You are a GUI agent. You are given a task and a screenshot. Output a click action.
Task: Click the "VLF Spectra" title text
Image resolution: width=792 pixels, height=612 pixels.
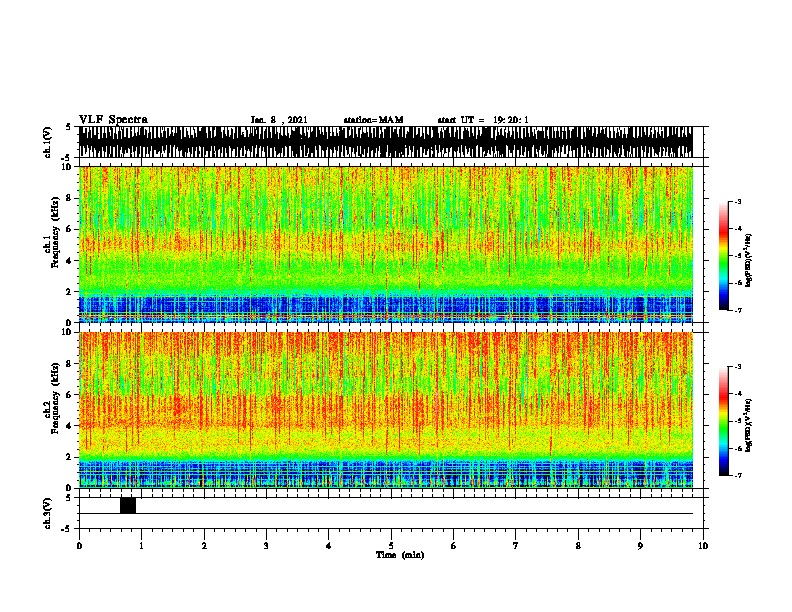[113, 120]
